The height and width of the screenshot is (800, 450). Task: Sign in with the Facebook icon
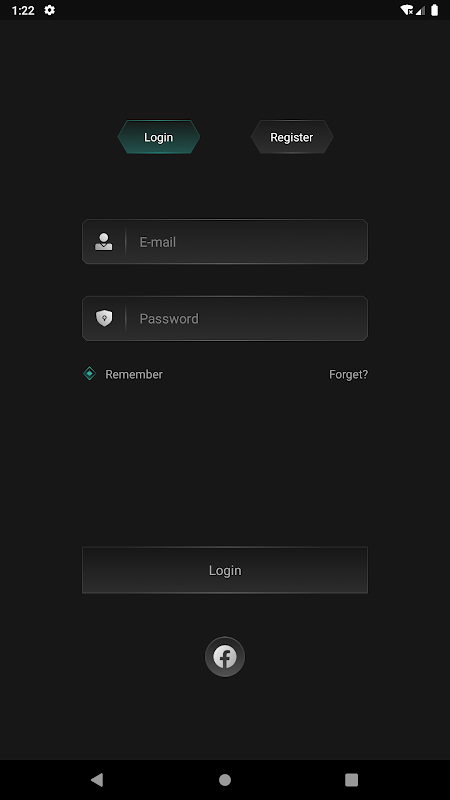pyautogui.click(x=225, y=657)
